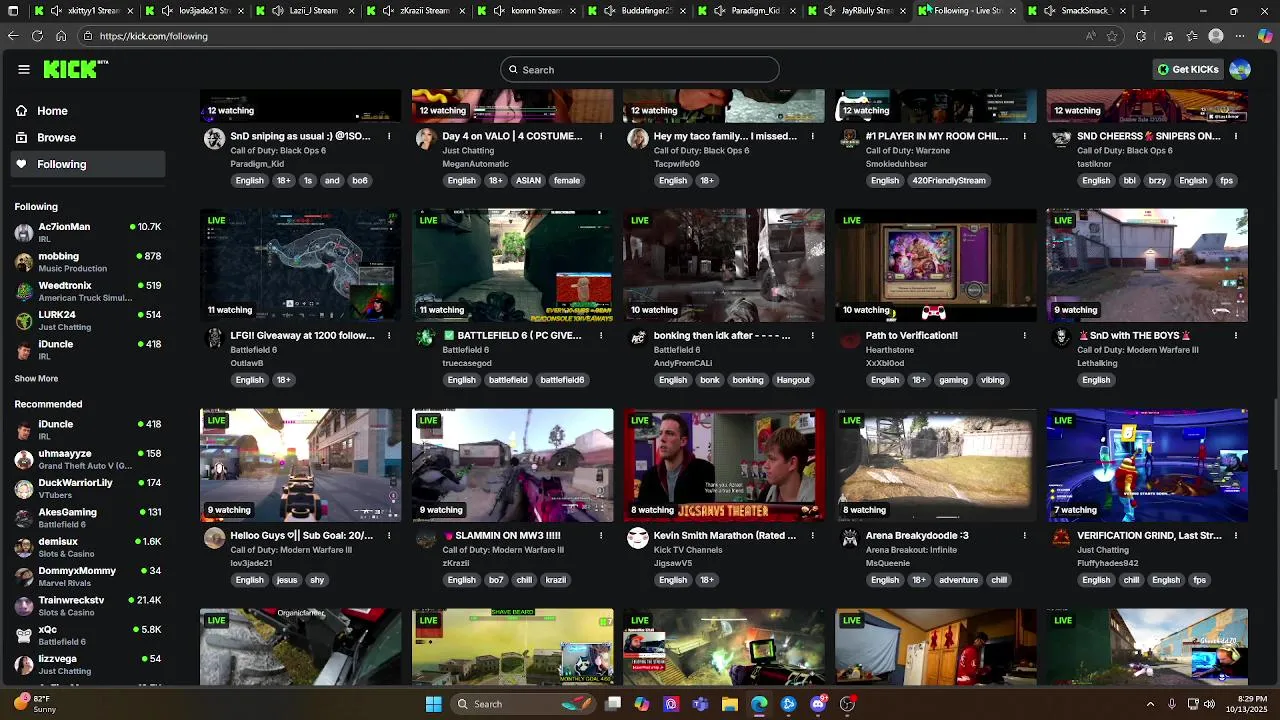Click 'Arena Breakout: Infinite' category link
Viewport: 1280px width, 720px height.
pos(911,550)
